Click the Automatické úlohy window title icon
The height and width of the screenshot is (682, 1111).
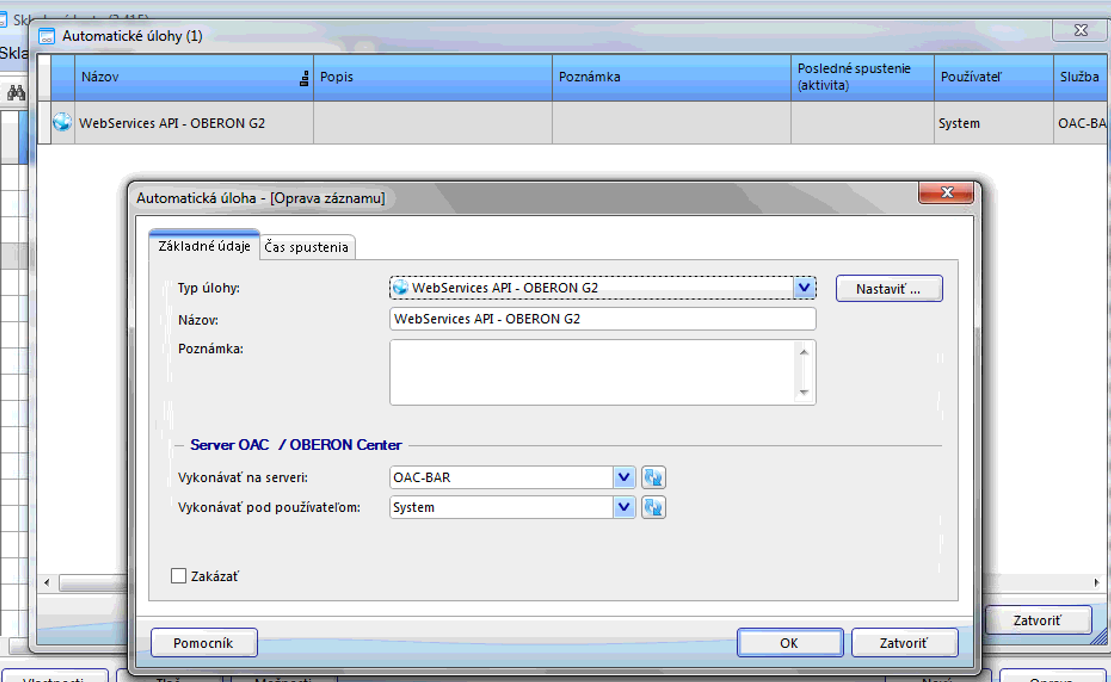[x=47, y=36]
